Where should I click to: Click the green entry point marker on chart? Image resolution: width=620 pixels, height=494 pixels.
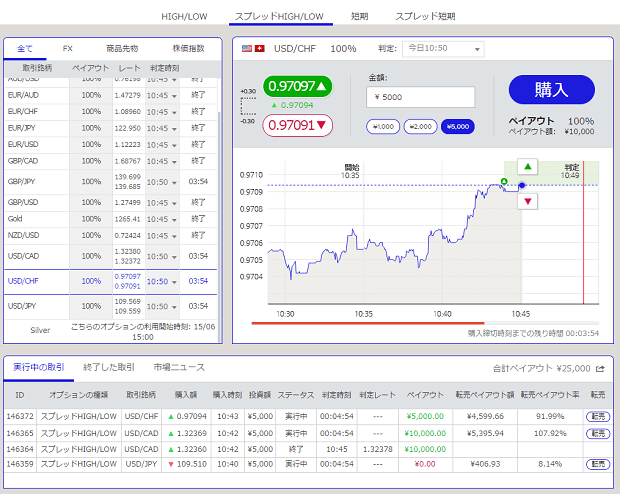click(x=504, y=182)
